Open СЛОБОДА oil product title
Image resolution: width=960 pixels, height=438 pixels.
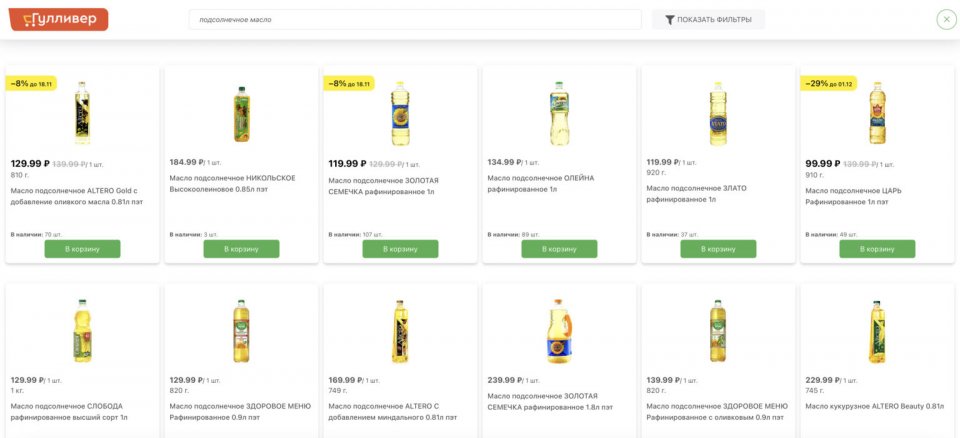point(70,411)
